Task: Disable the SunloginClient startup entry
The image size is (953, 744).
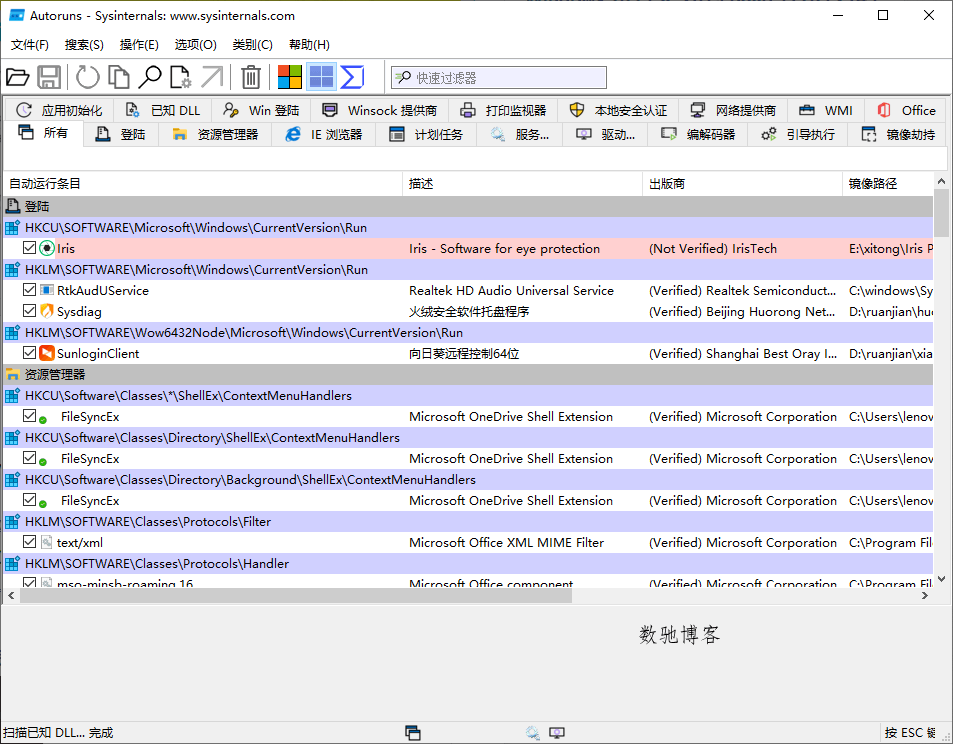Action: click(29, 353)
